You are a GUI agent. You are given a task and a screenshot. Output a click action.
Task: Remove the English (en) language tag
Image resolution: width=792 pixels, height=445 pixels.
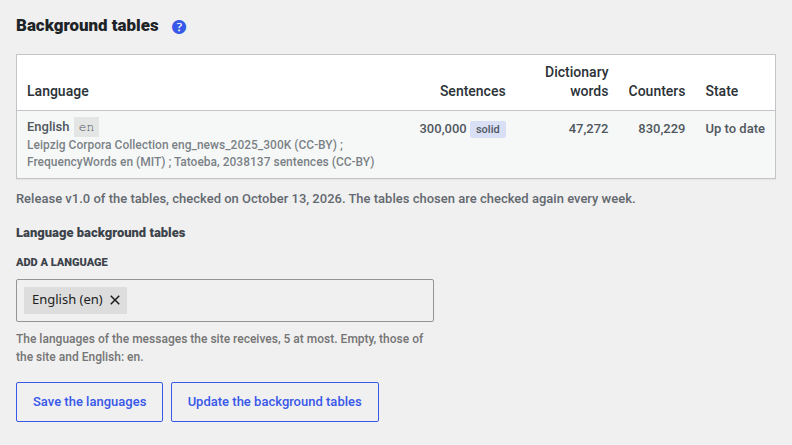coord(115,300)
